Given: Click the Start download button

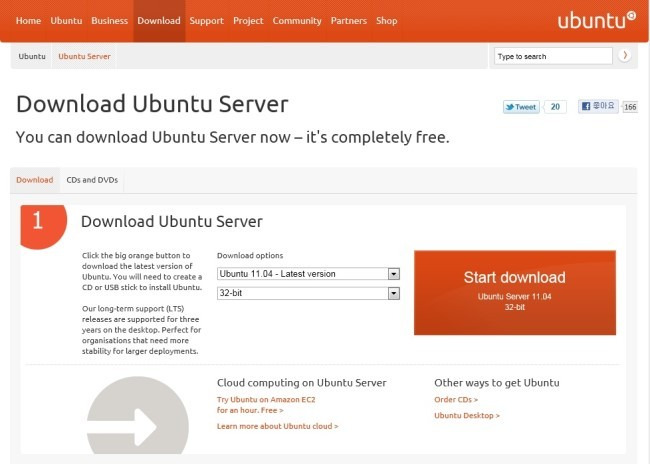Looking at the screenshot, I should point(515,293).
